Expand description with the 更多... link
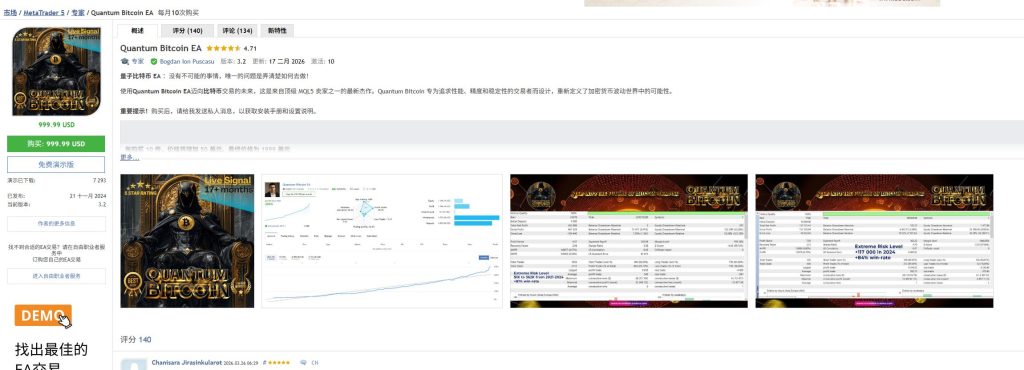This screenshot has height=370, width=1024. point(129,157)
